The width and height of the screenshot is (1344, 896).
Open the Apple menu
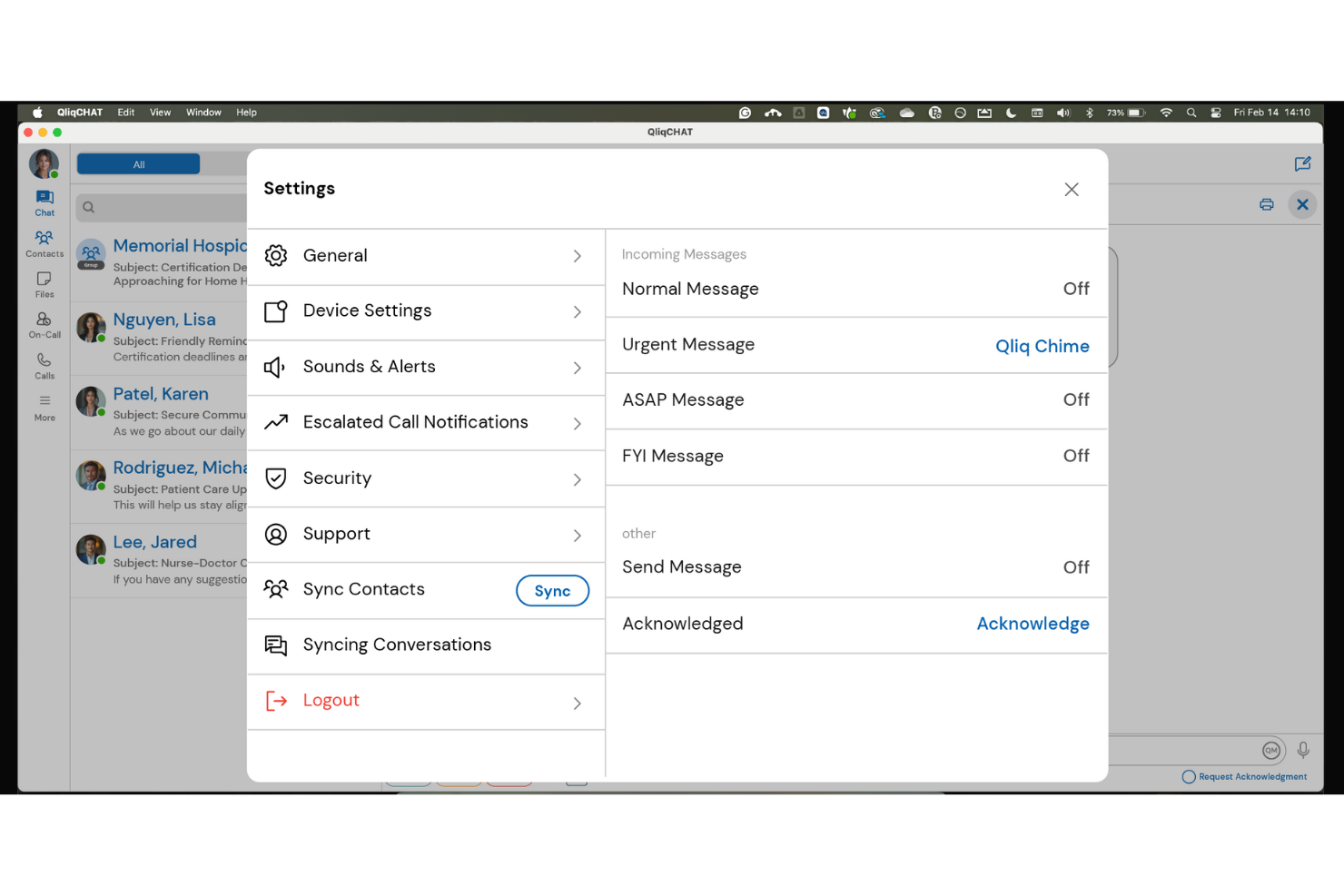pyautogui.click(x=37, y=113)
